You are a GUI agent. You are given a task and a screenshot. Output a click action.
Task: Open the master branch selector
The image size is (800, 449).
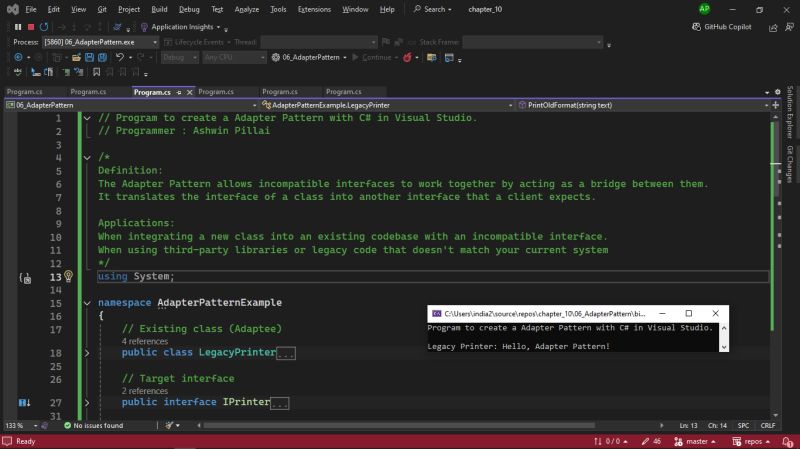pos(694,441)
